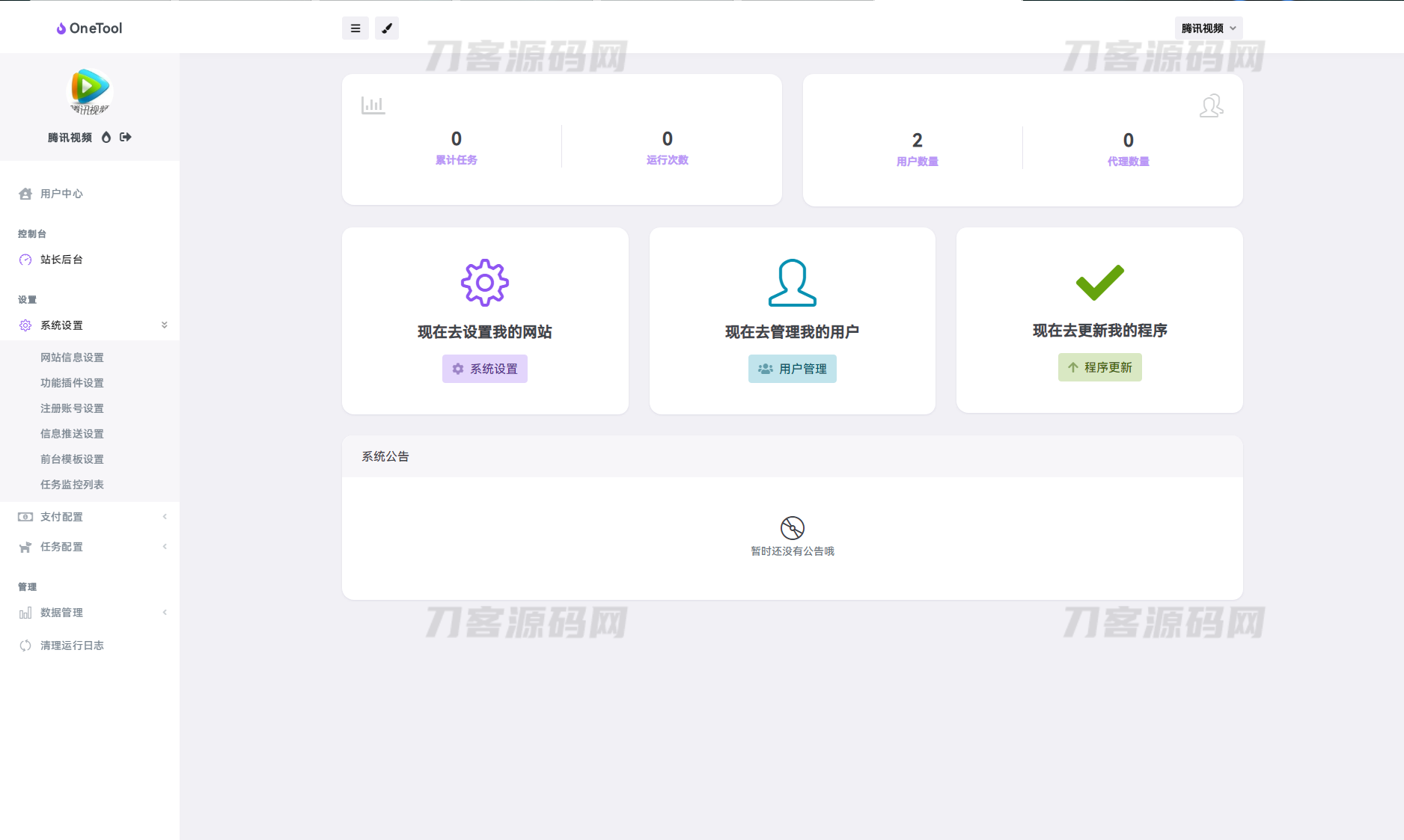This screenshot has height=840, width=1404.
Task: Click the hamburger menu toggle icon
Action: click(x=355, y=28)
